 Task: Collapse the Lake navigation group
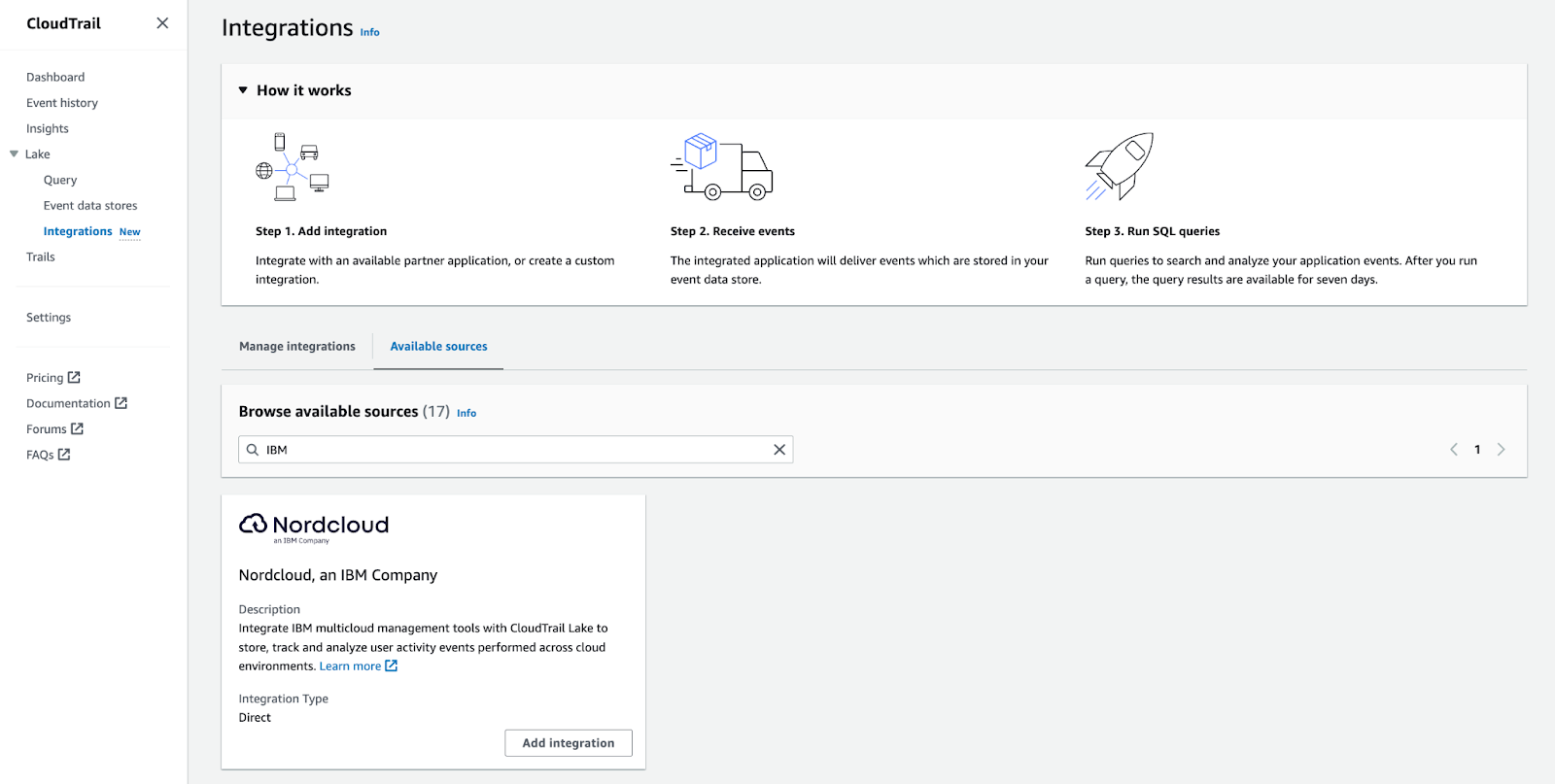[15, 154]
